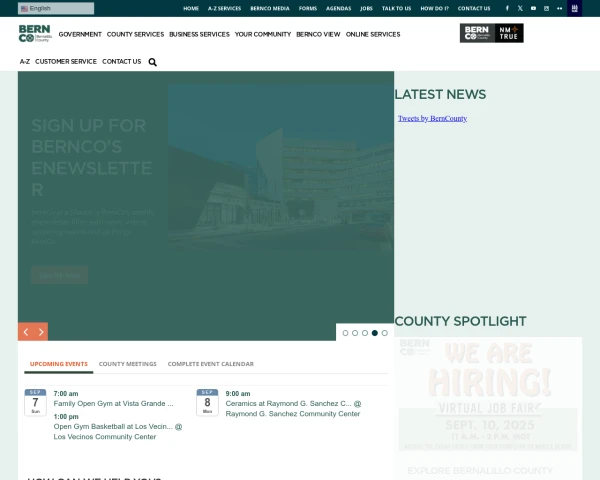
Task: Select third carousel slide dot
Action: (365, 333)
